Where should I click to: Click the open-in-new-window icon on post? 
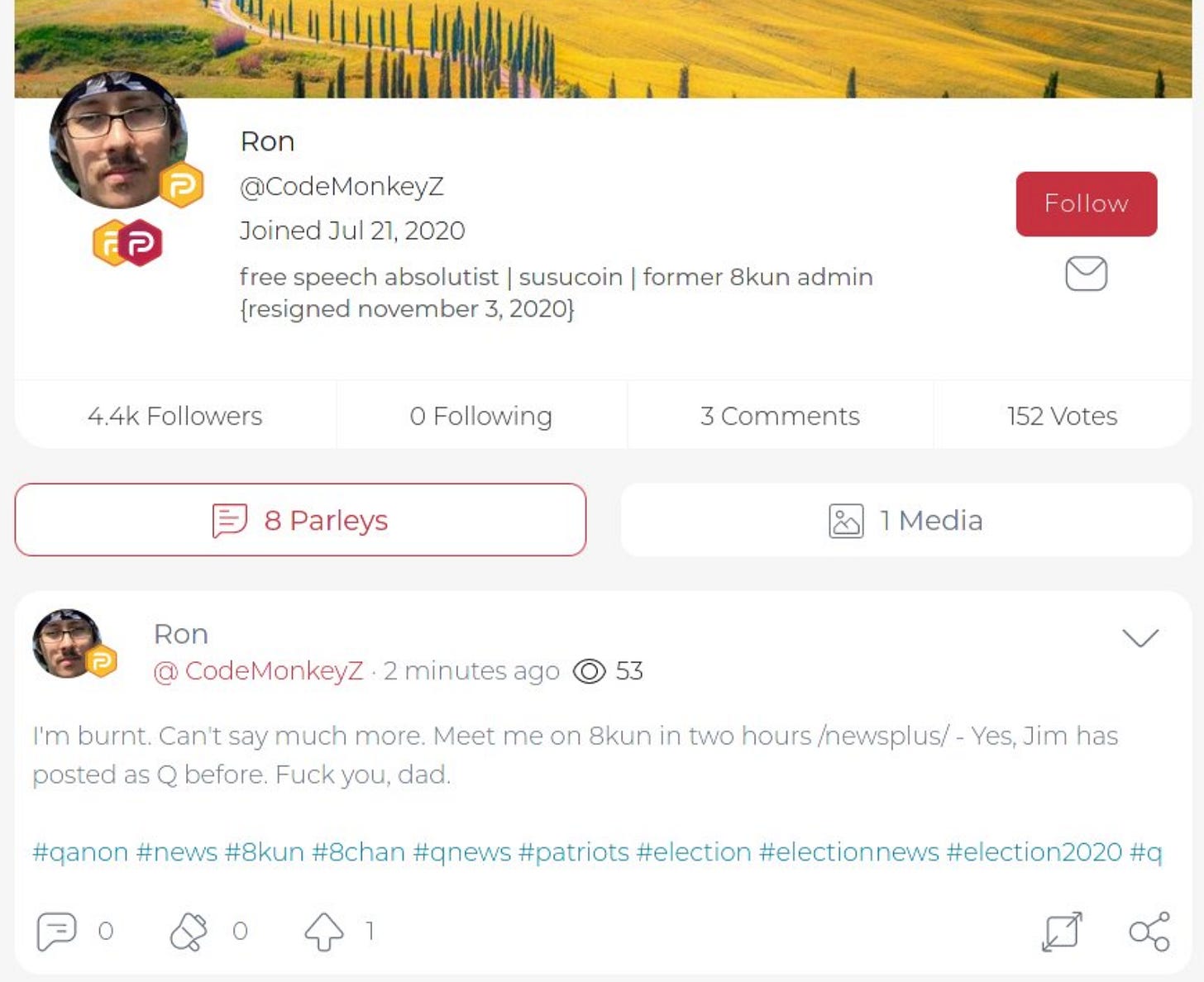coord(1062,932)
